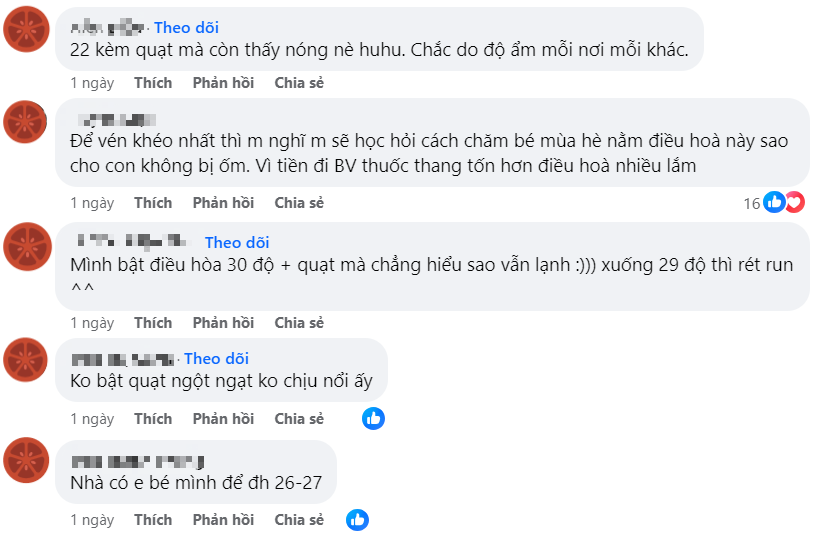Reply to the 'Để vén khéo' comment via Phản hồi

click(x=223, y=202)
